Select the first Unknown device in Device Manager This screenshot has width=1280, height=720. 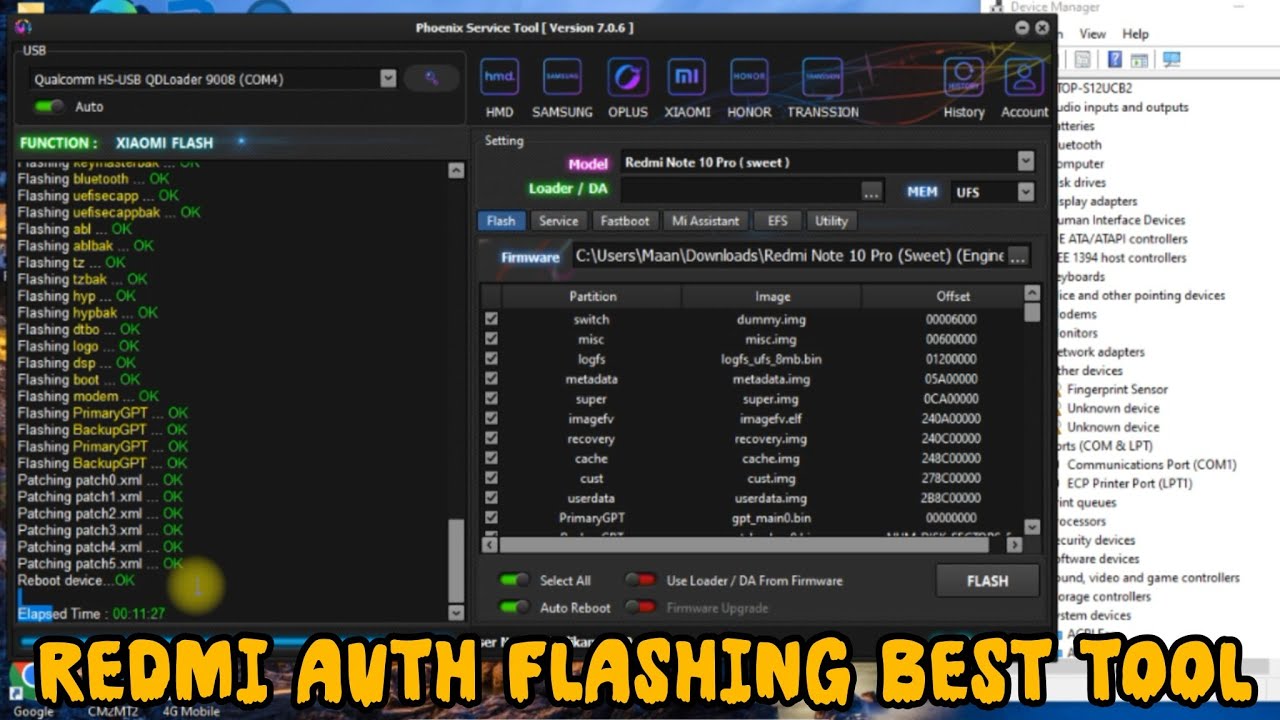pos(1113,408)
